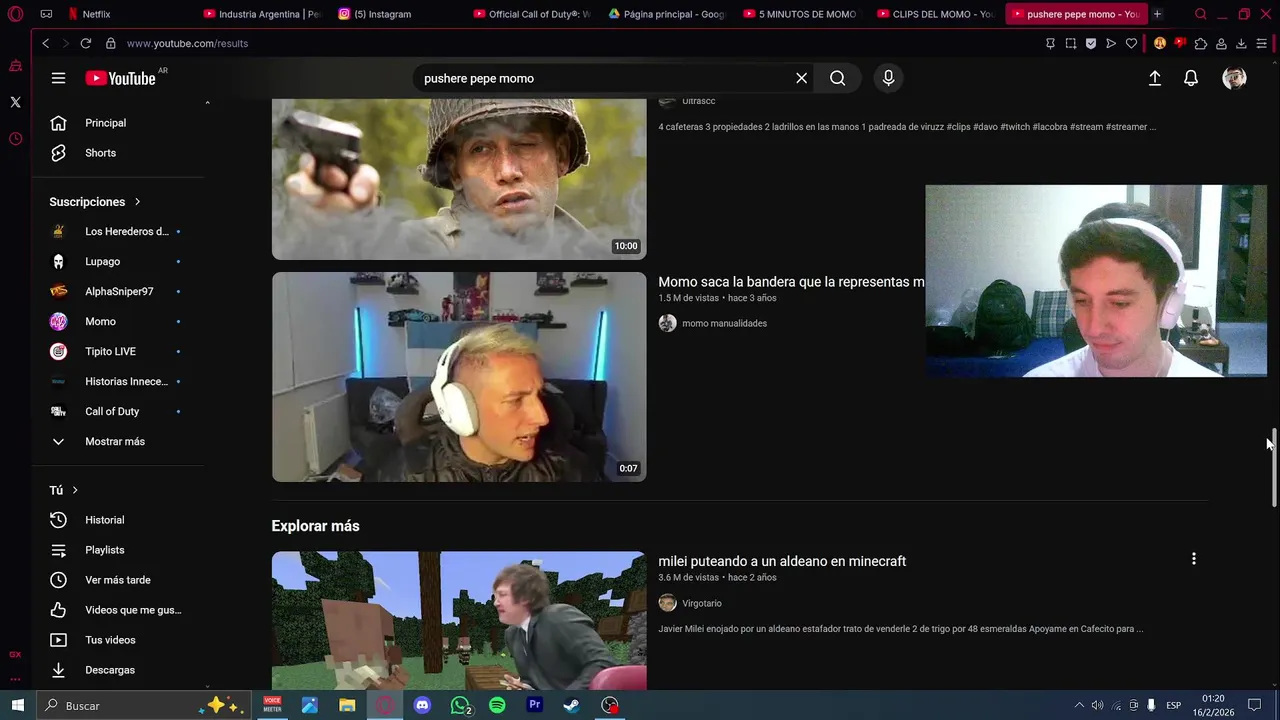Open the Call of Duty subscription

tap(120, 412)
